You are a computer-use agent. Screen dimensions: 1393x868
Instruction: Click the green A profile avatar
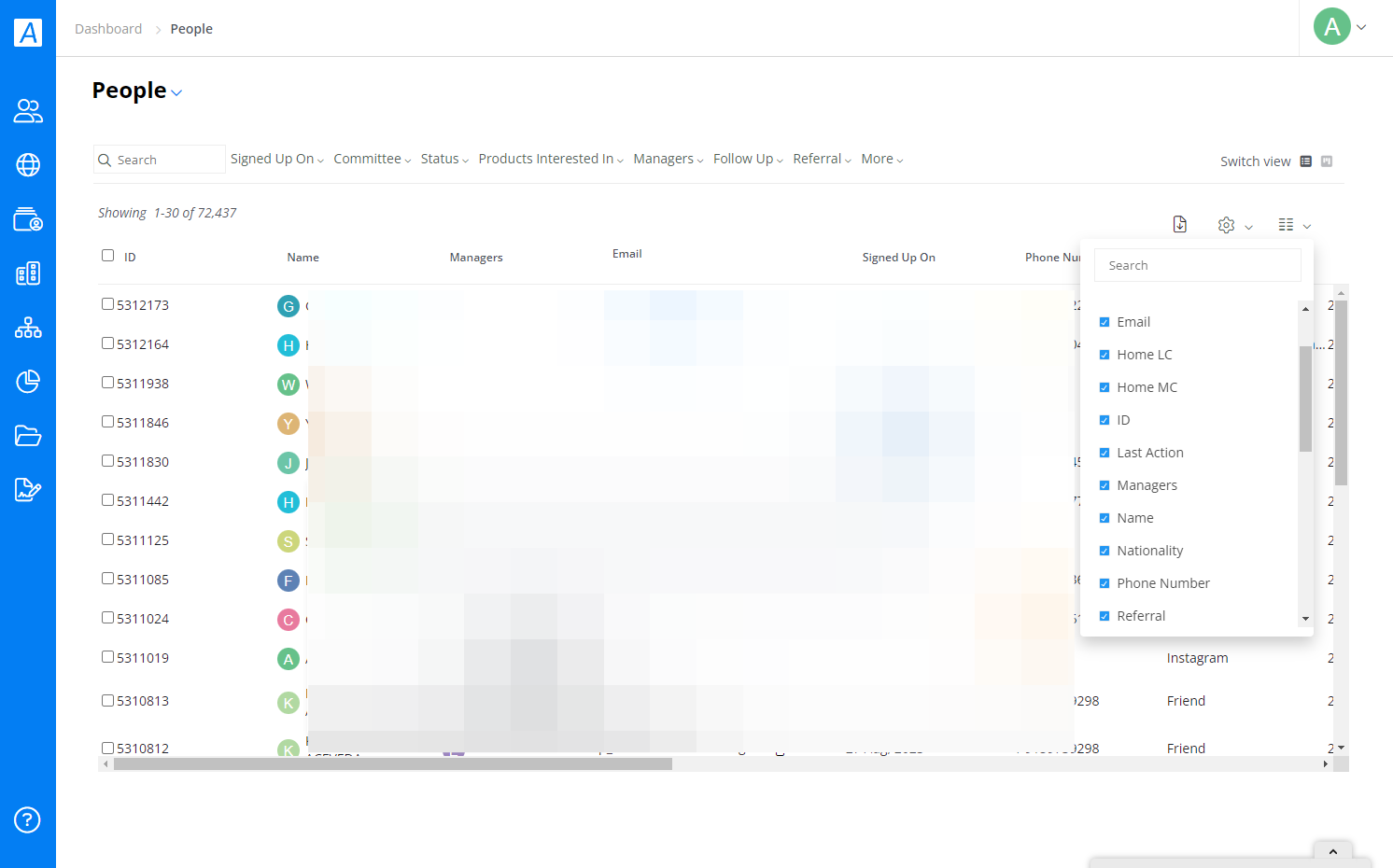click(x=1332, y=27)
